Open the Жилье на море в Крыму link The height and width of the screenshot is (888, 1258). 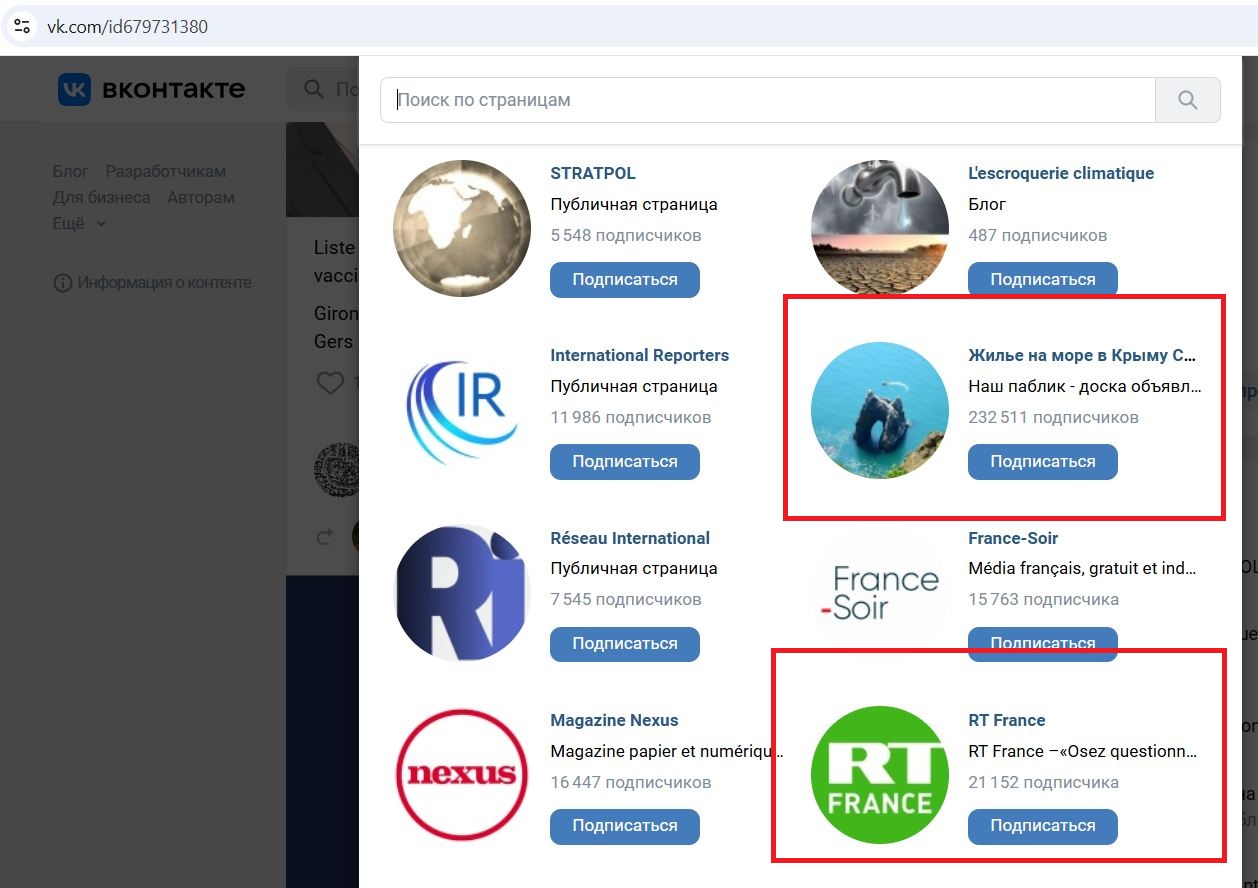(1082, 355)
